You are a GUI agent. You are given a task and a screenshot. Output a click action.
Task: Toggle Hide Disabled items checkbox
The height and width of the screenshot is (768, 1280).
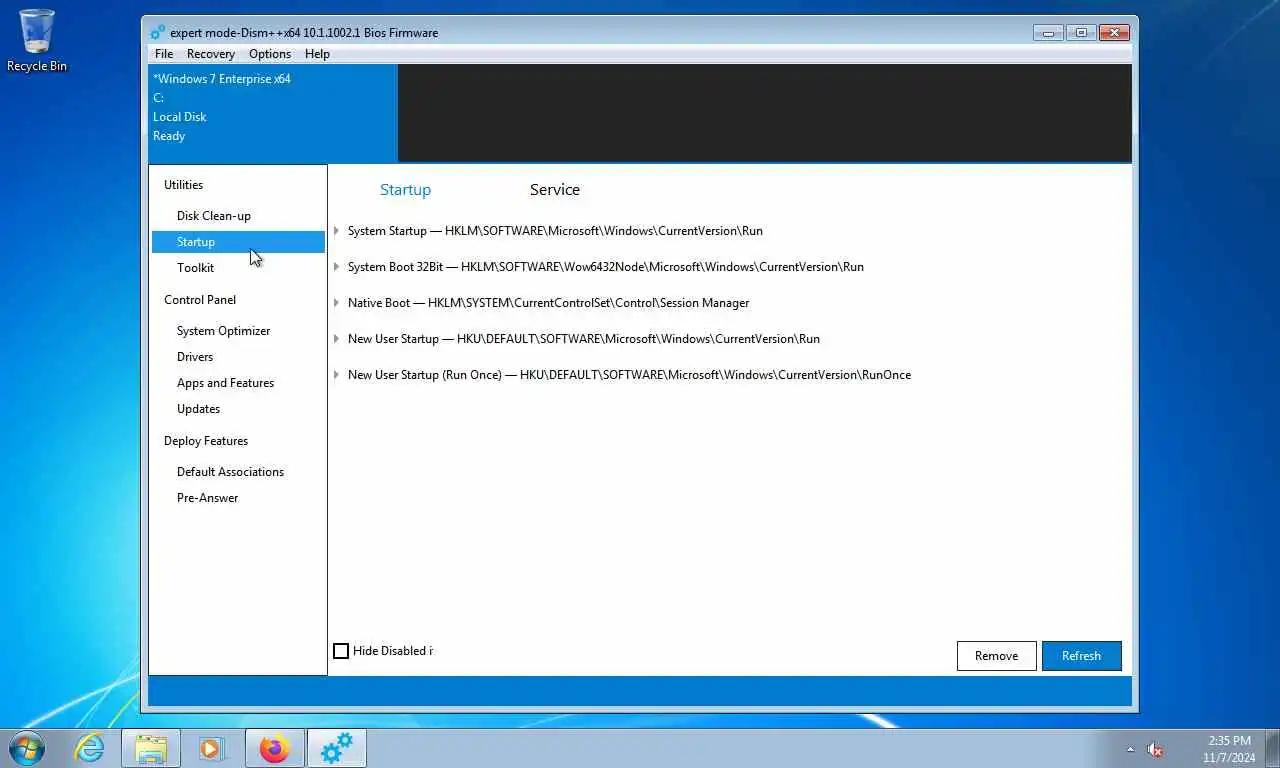(341, 651)
